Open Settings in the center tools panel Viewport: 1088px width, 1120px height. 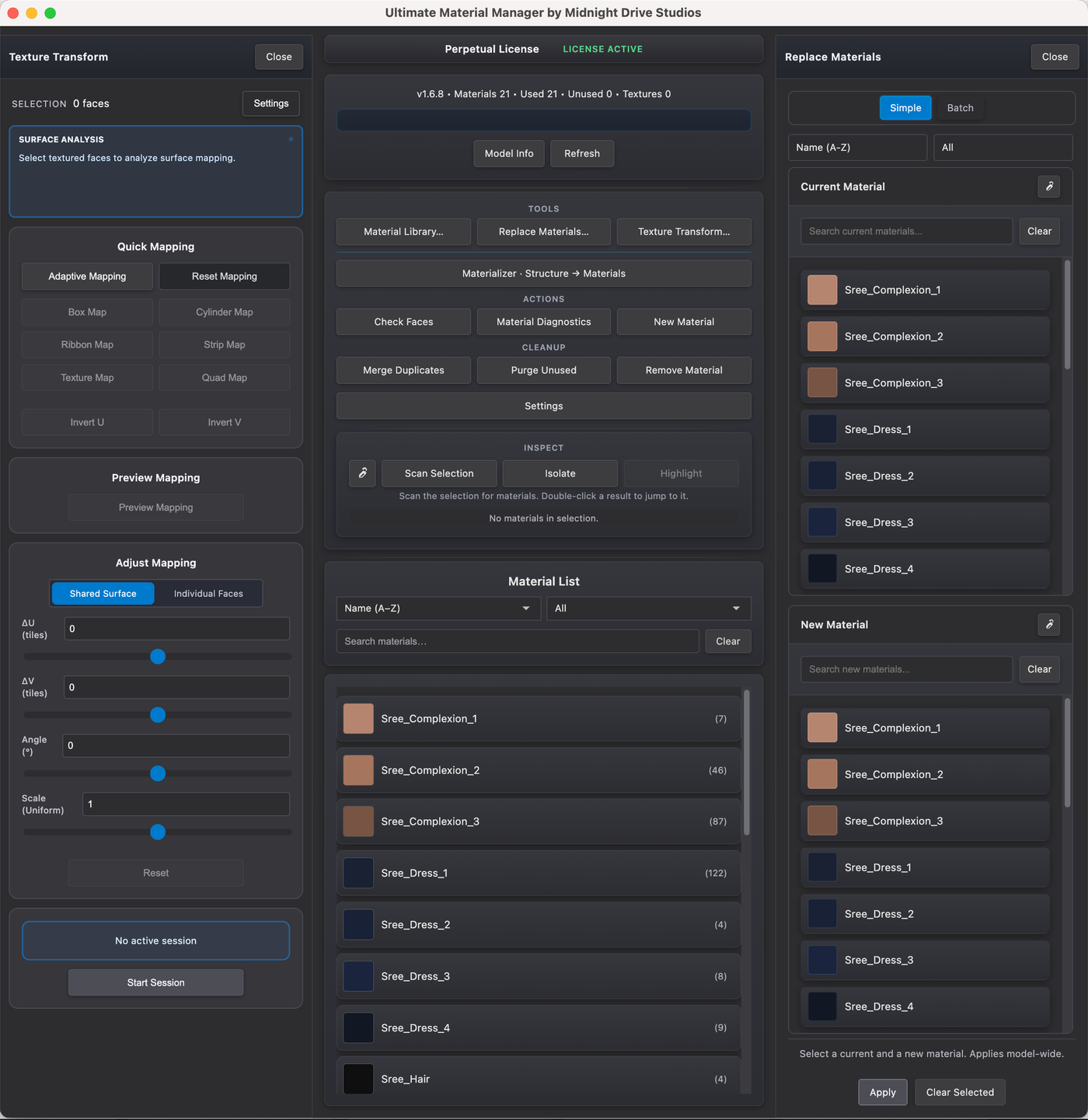click(x=544, y=406)
